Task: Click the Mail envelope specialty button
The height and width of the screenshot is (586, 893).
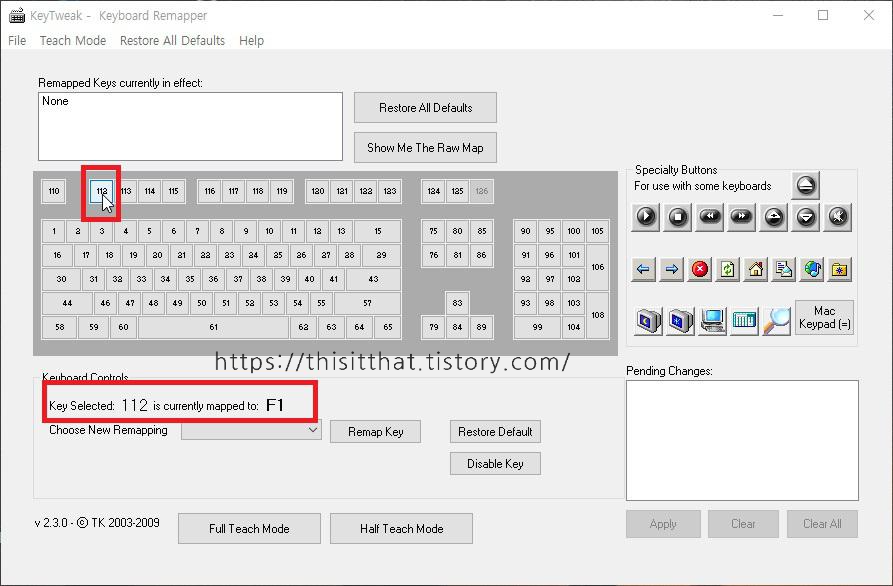Action: [x=784, y=269]
